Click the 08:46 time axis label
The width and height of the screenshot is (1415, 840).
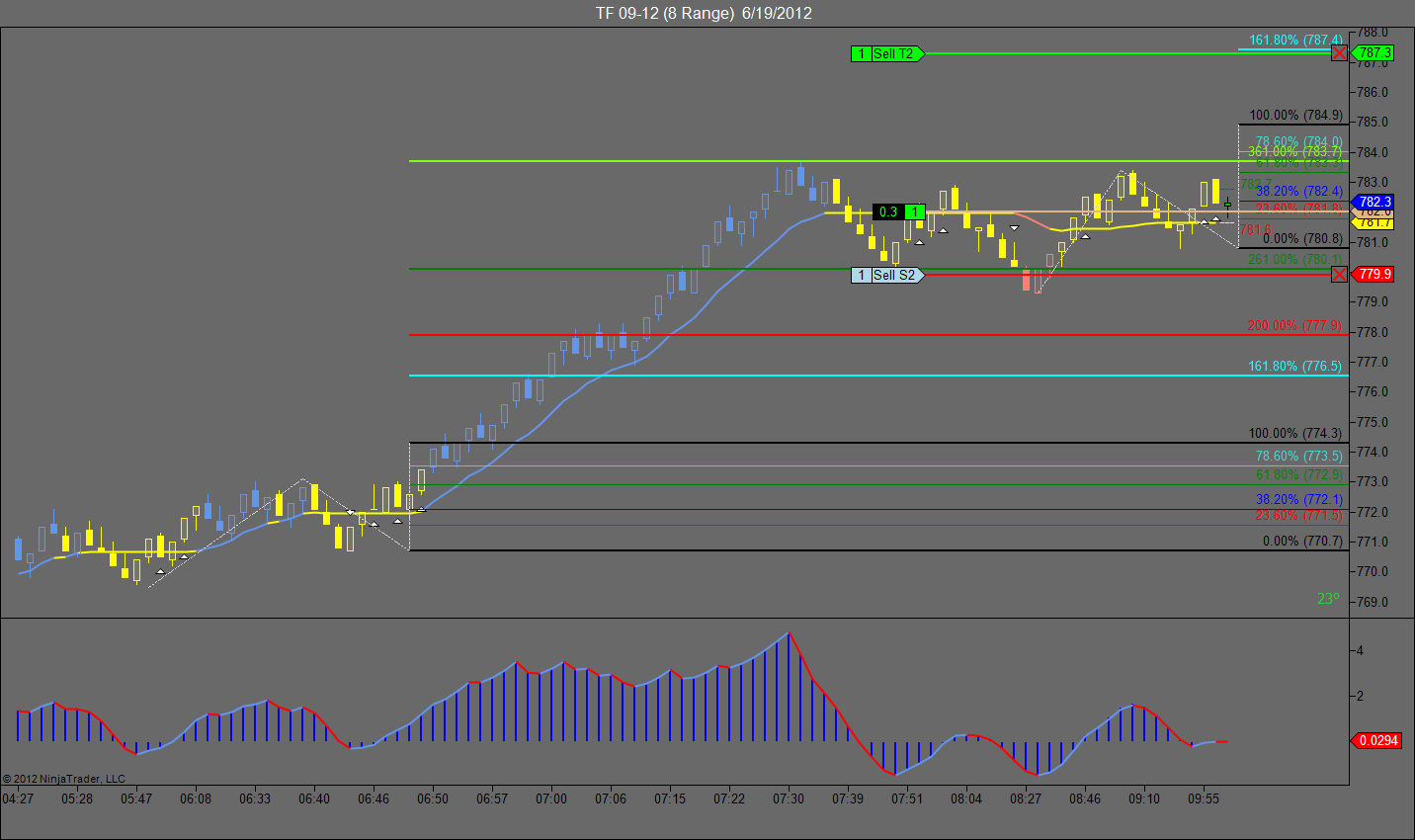click(1085, 798)
